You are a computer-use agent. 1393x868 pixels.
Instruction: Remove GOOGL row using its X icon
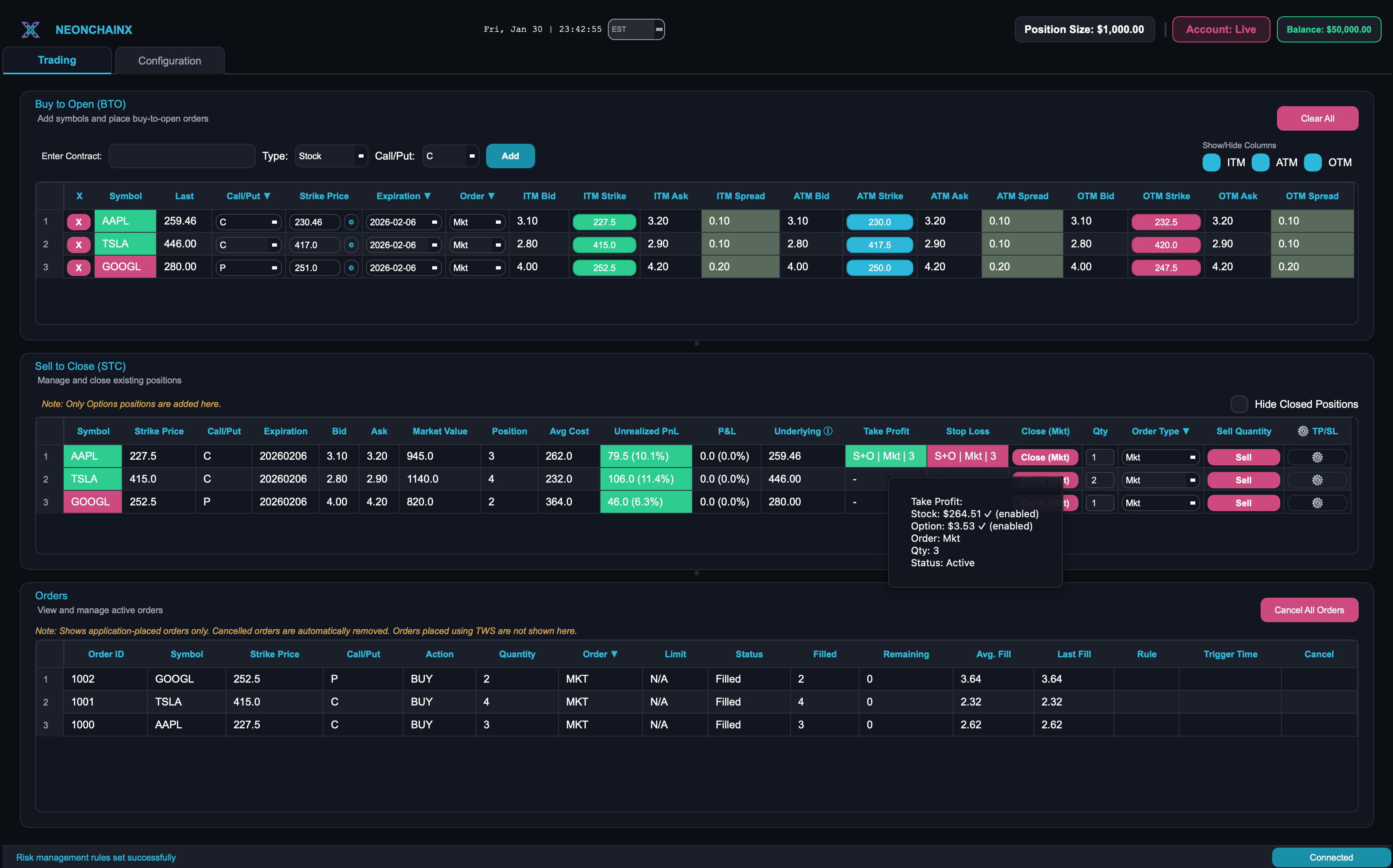79,267
